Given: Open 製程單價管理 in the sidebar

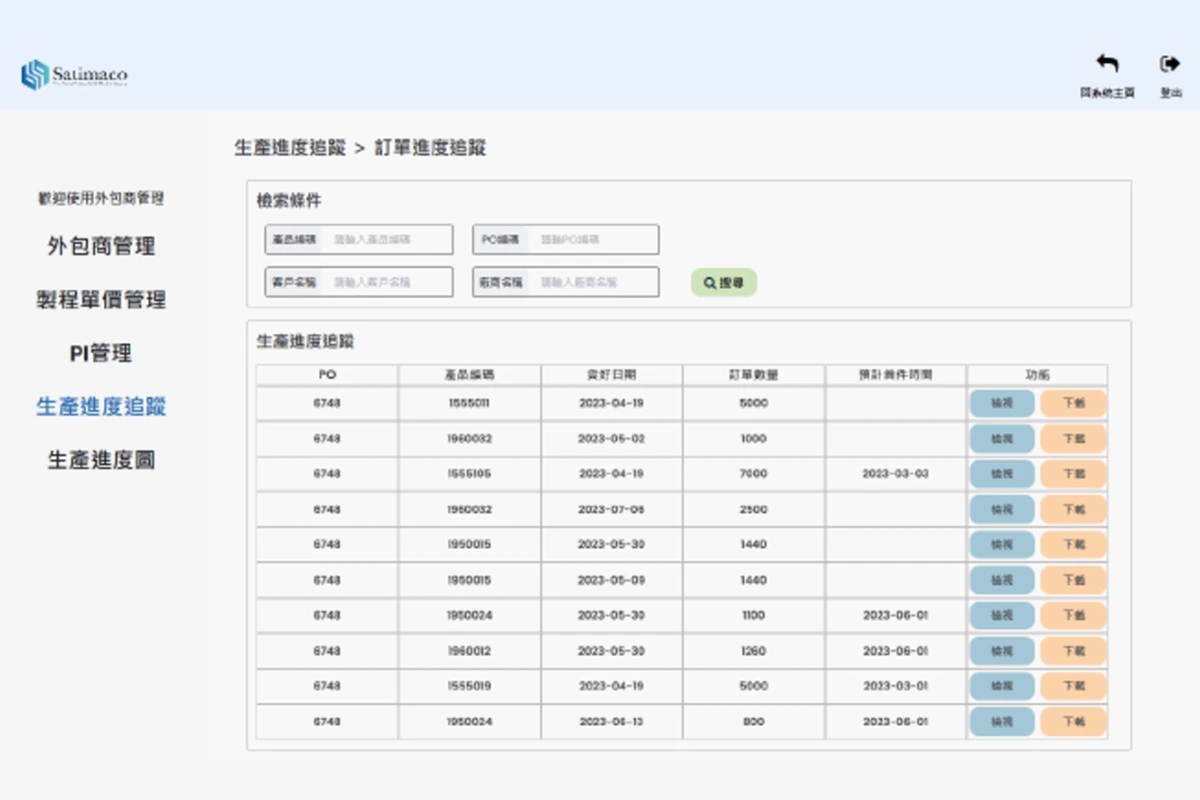Looking at the screenshot, I should point(101,300).
